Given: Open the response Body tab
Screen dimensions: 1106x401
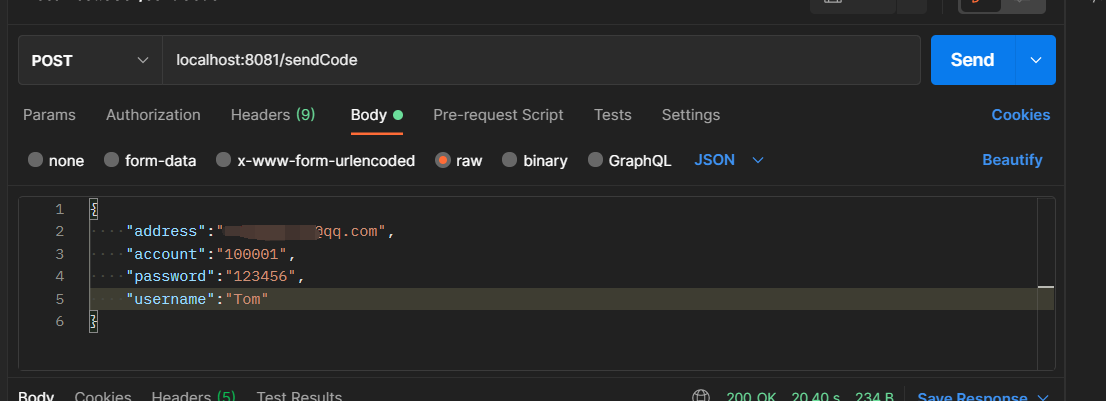Looking at the screenshot, I should coord(36,397).
